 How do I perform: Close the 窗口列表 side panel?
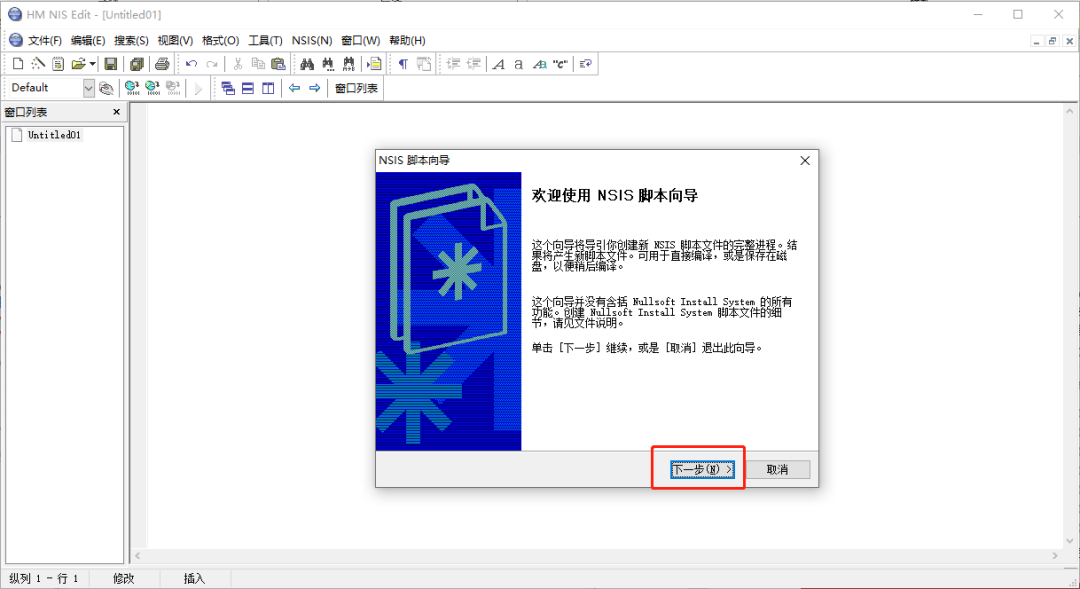point(116,112)
